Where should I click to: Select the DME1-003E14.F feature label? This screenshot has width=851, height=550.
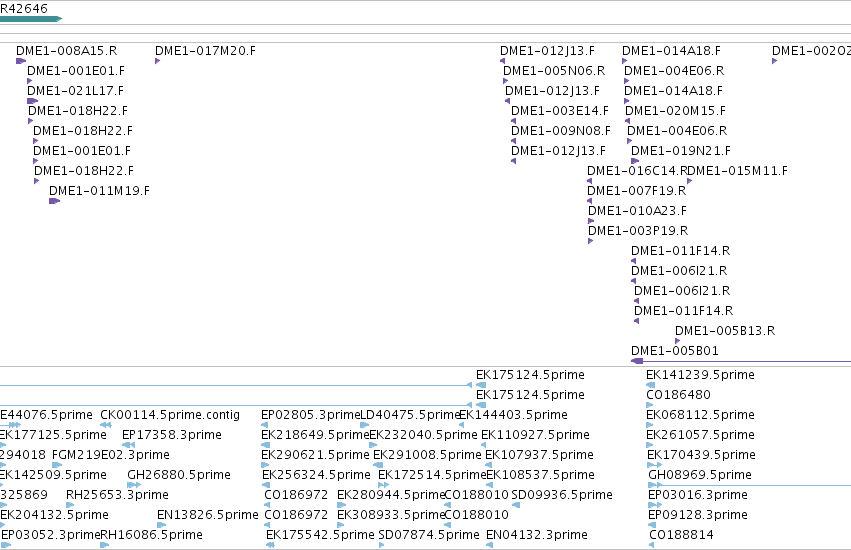pyautogui.click(x=560, y=111)
